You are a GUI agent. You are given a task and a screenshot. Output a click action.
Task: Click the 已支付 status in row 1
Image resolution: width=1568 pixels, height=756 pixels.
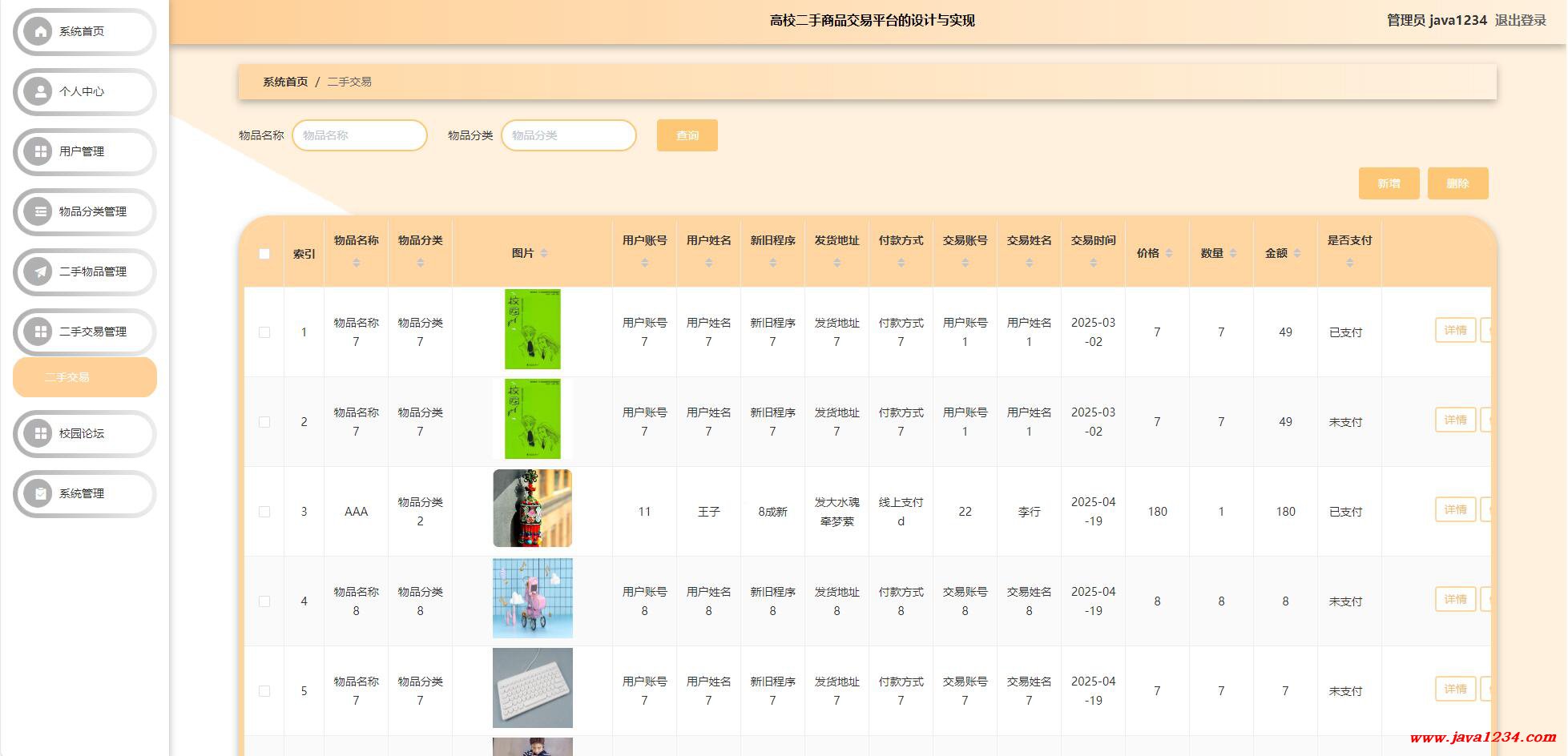point(1346,332)
